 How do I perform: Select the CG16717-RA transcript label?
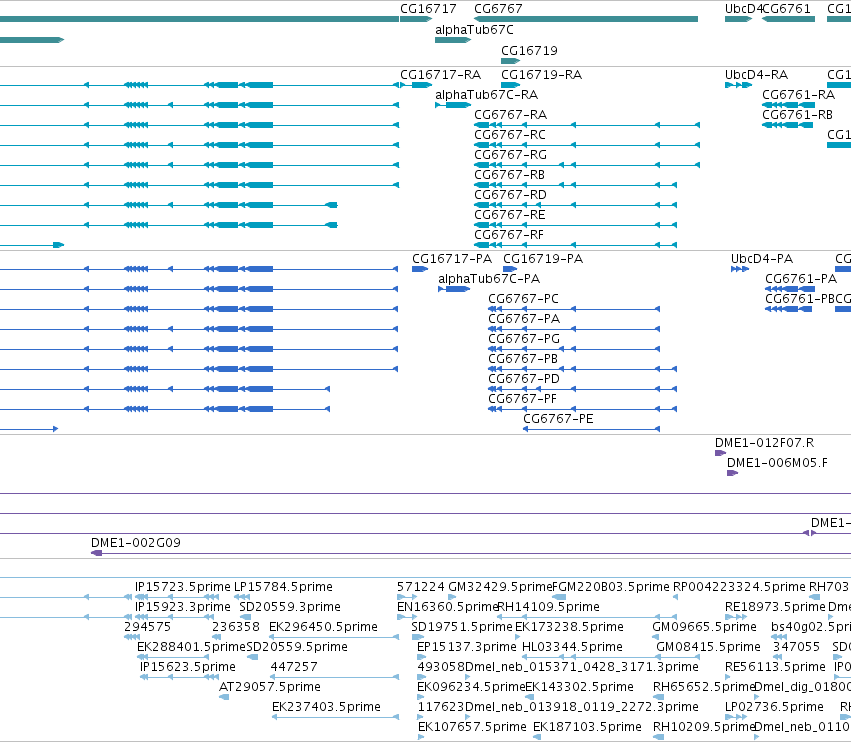point(441,74)
